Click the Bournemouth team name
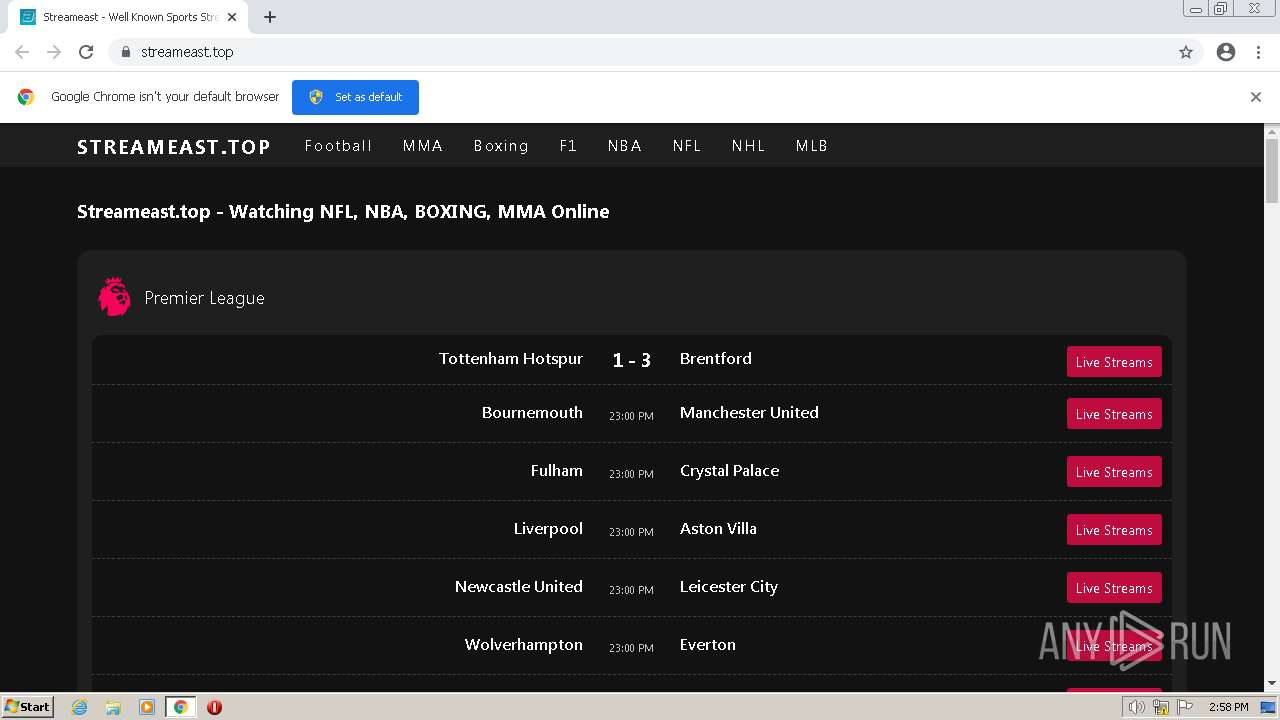This screenshot has height=720, width=1280. (x=532, y=413)
